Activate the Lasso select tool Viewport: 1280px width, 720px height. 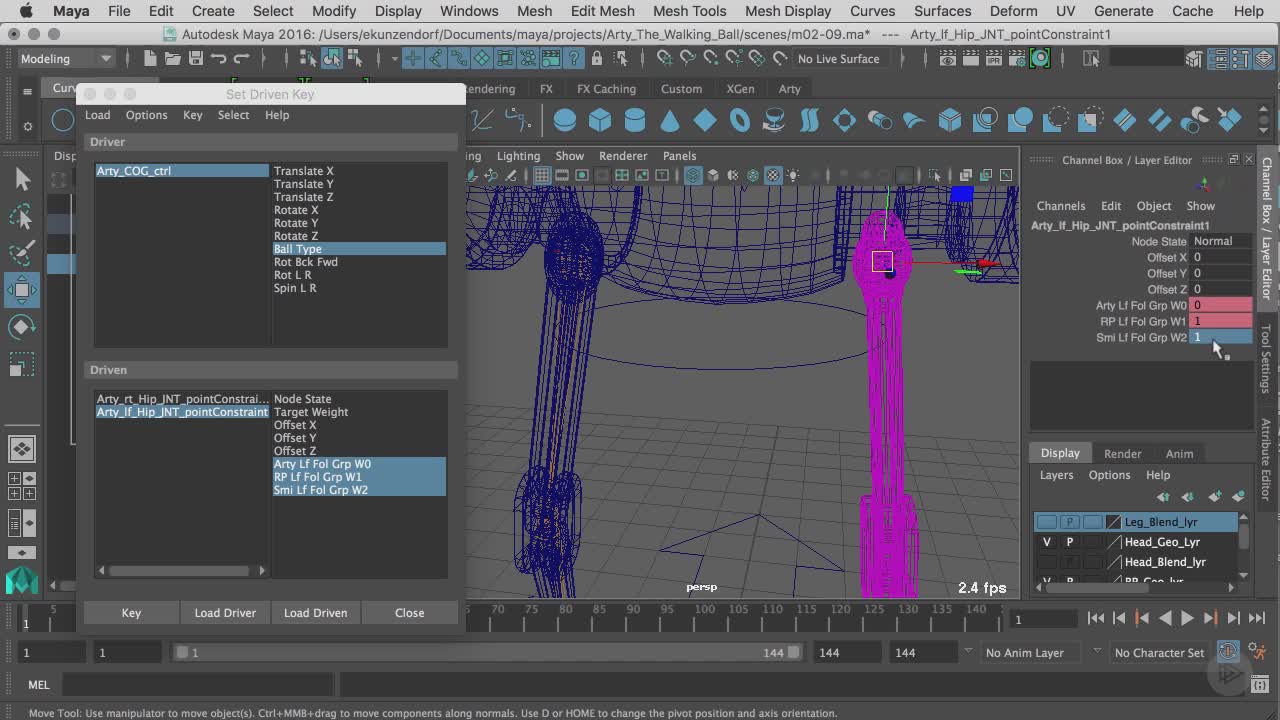22,217
